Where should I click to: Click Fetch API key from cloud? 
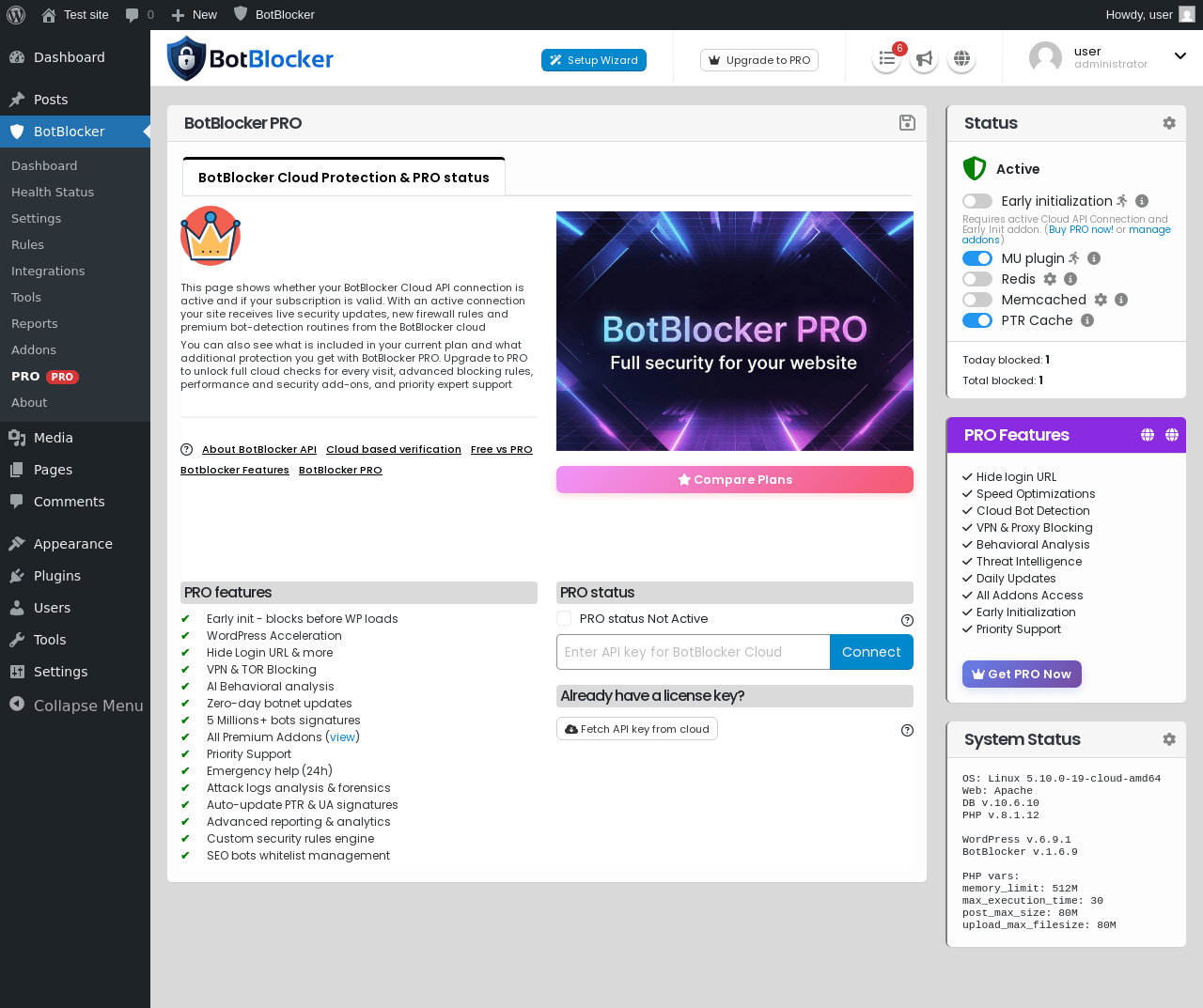click(637, 729)
